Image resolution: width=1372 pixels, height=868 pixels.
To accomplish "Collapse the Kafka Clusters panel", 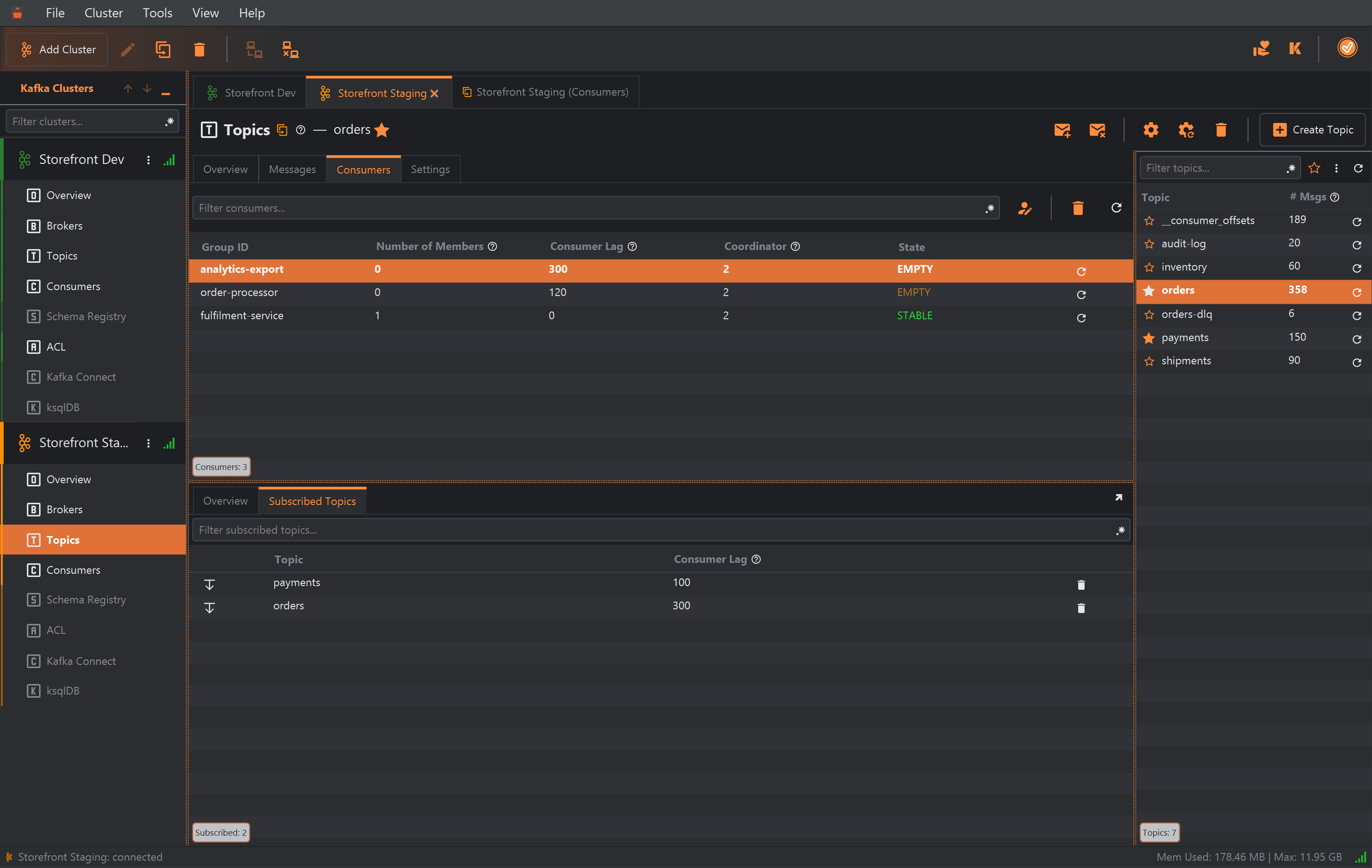I will 166,93.
